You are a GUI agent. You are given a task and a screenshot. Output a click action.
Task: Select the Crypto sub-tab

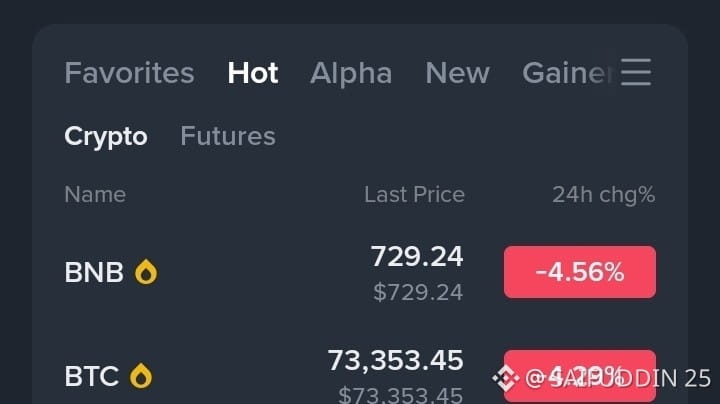coord(106,136)
